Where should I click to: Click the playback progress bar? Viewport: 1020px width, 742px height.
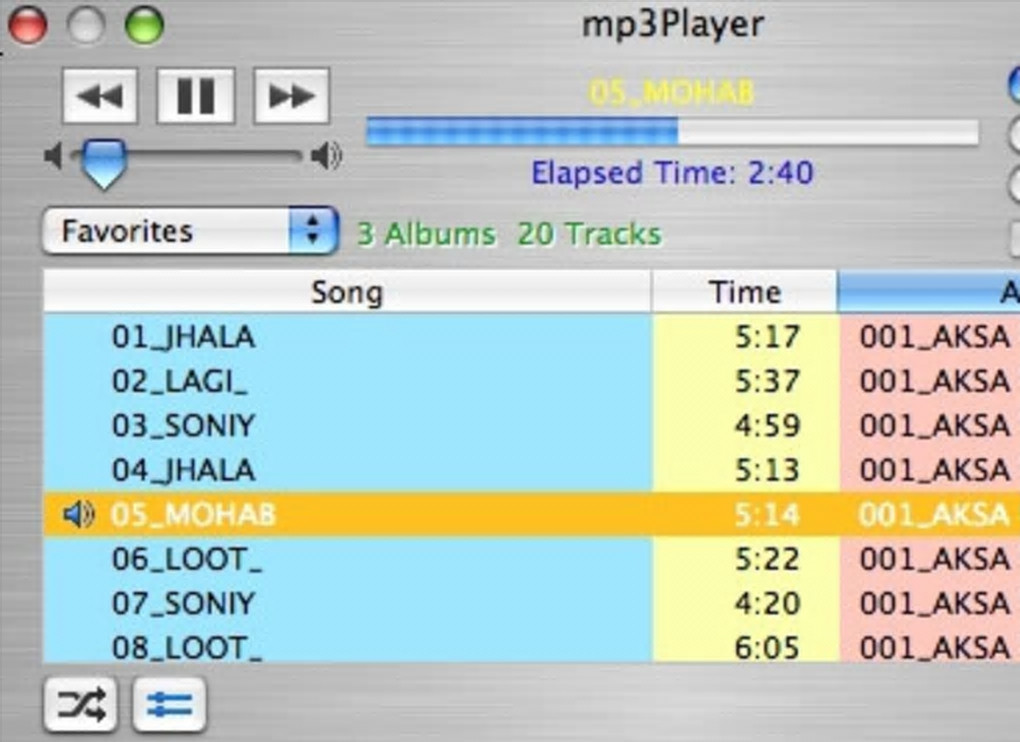pos(672,132)
